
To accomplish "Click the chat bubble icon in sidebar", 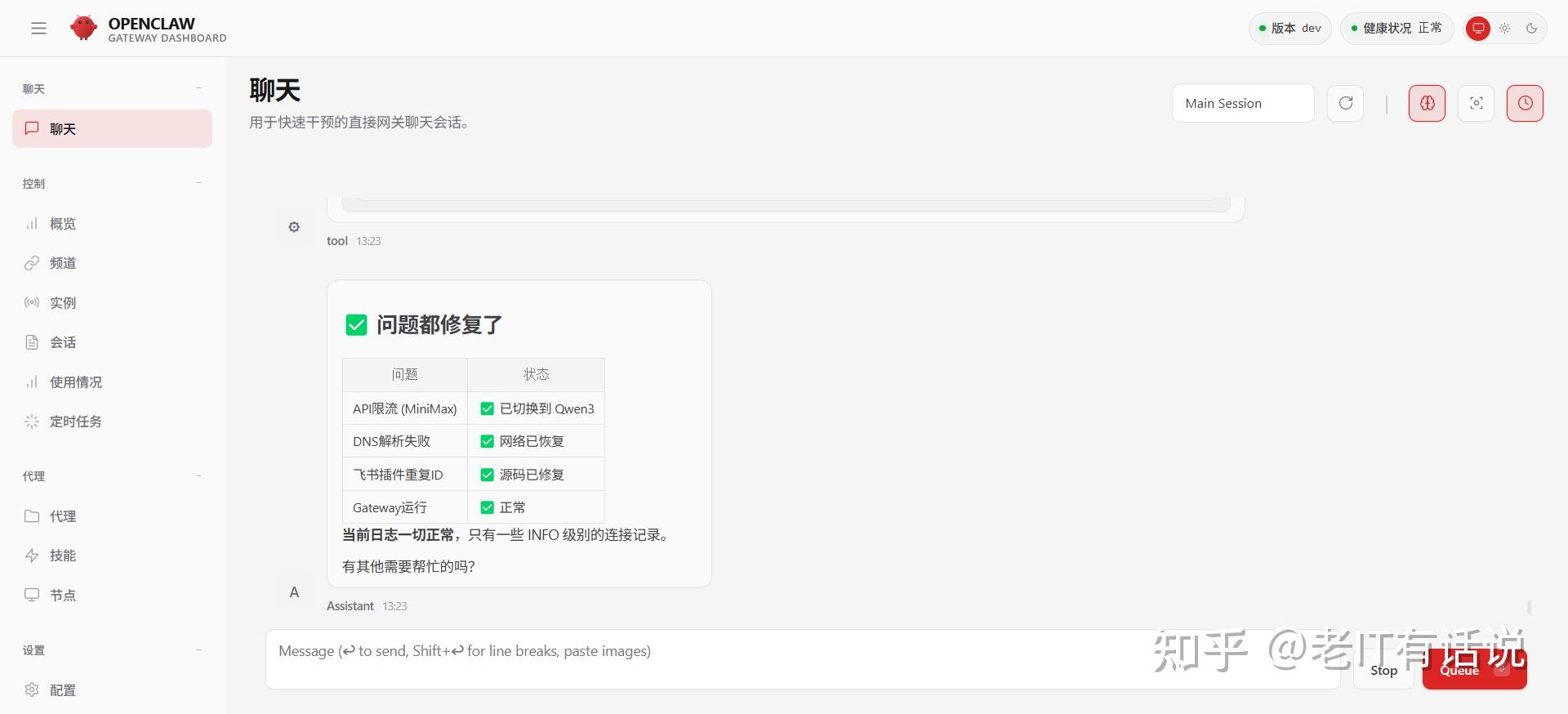I will (x=32, y=128).
